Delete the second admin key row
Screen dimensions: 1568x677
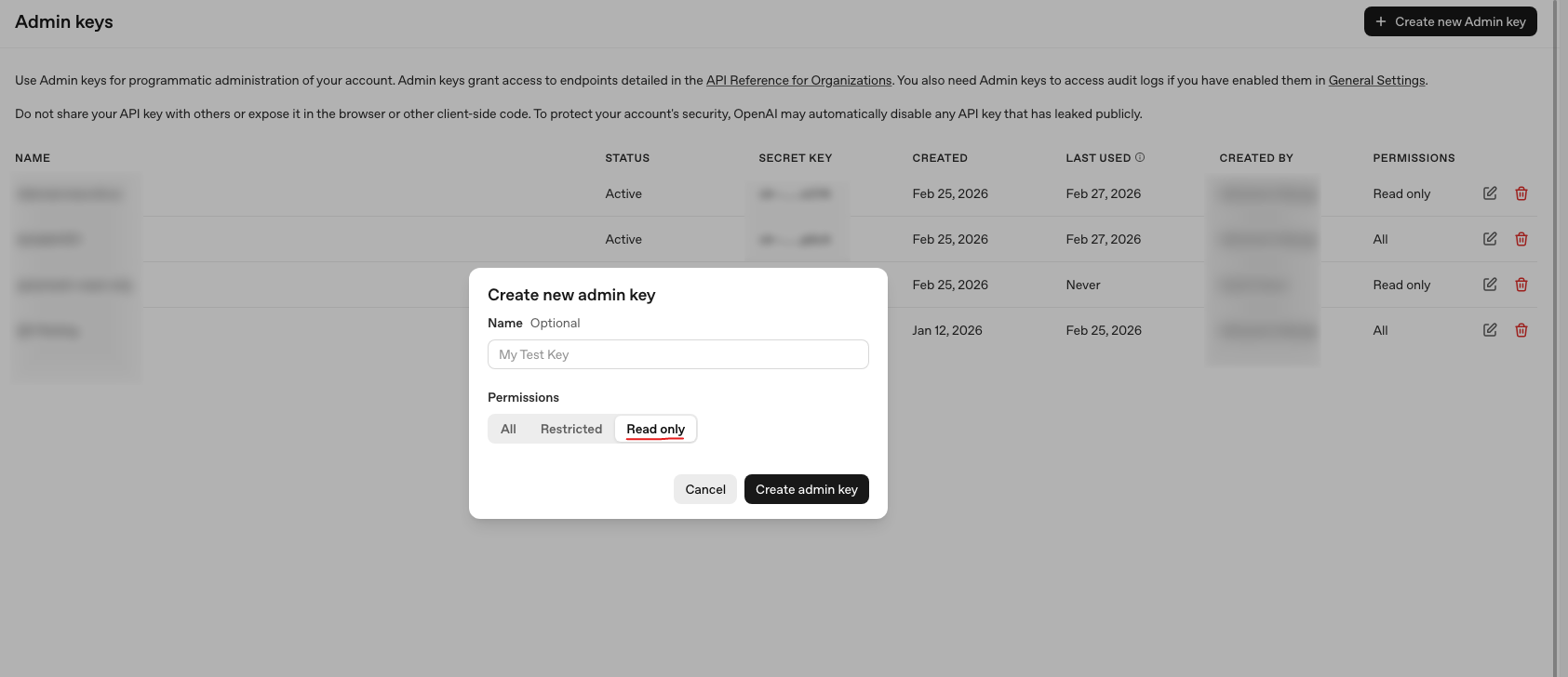click(x=1521, y=239)
